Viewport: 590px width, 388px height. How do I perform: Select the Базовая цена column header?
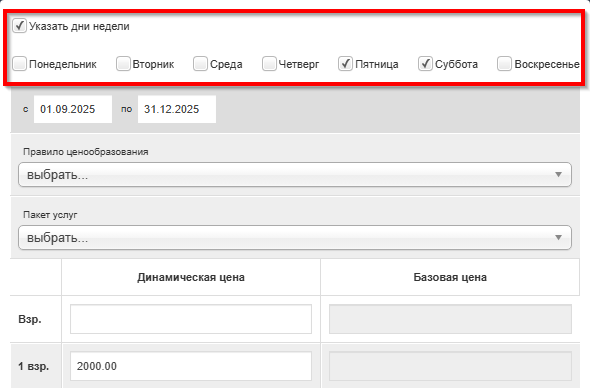[450, 277]
